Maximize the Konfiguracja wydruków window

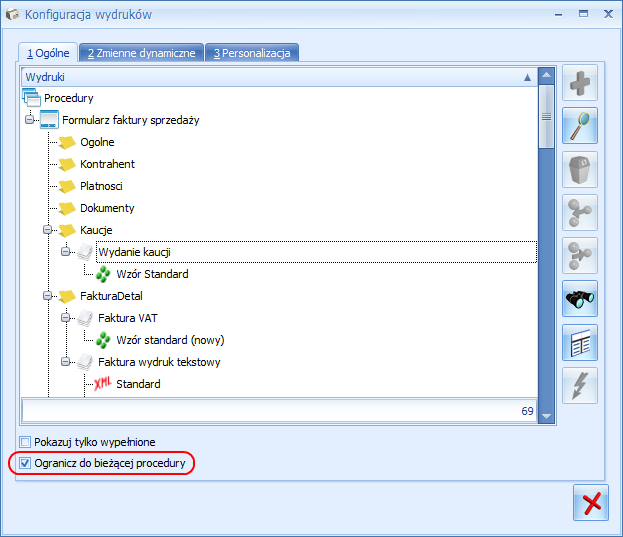coord(583,14)
